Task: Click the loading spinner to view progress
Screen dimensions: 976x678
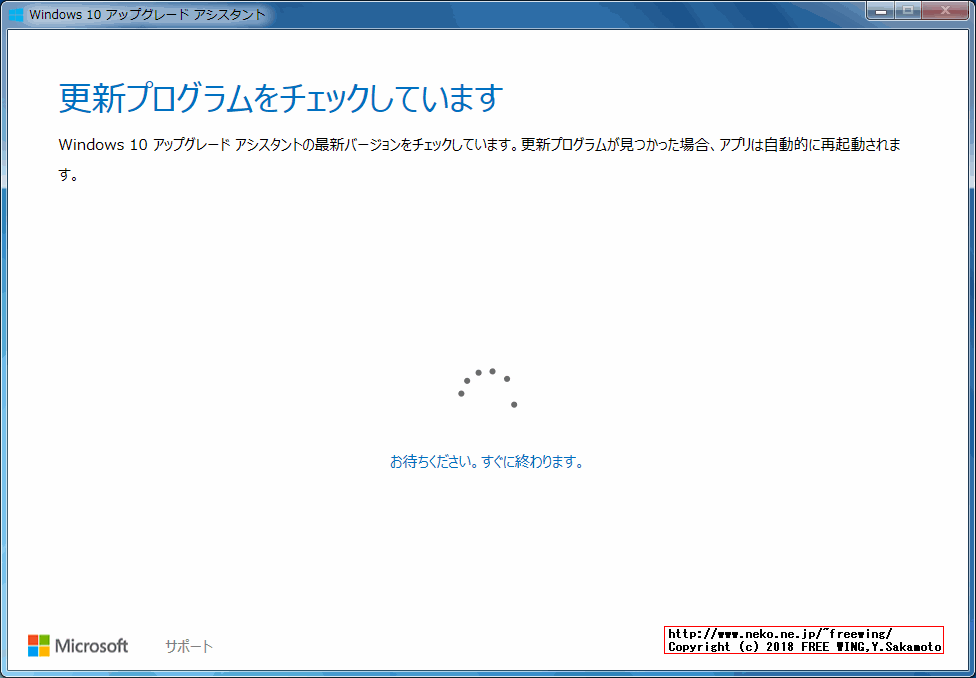Action: (489, 385)
